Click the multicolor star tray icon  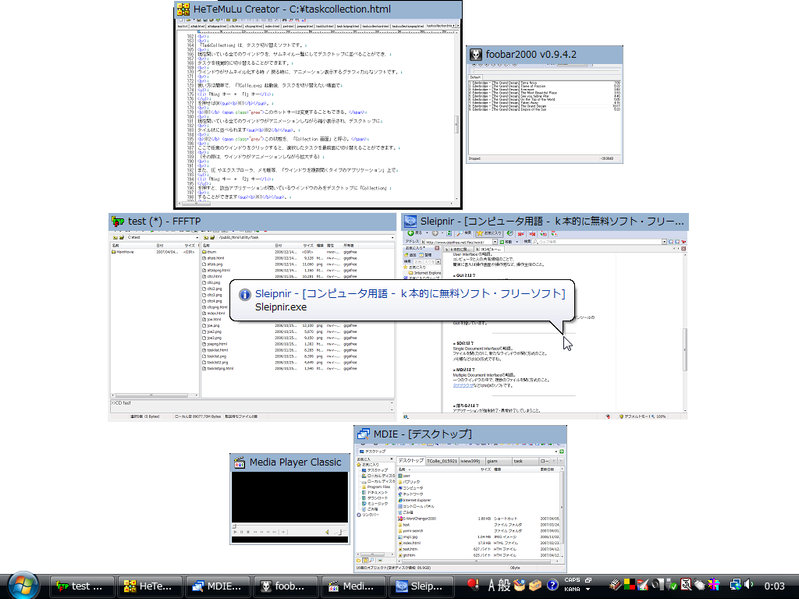tap(714, 585)
